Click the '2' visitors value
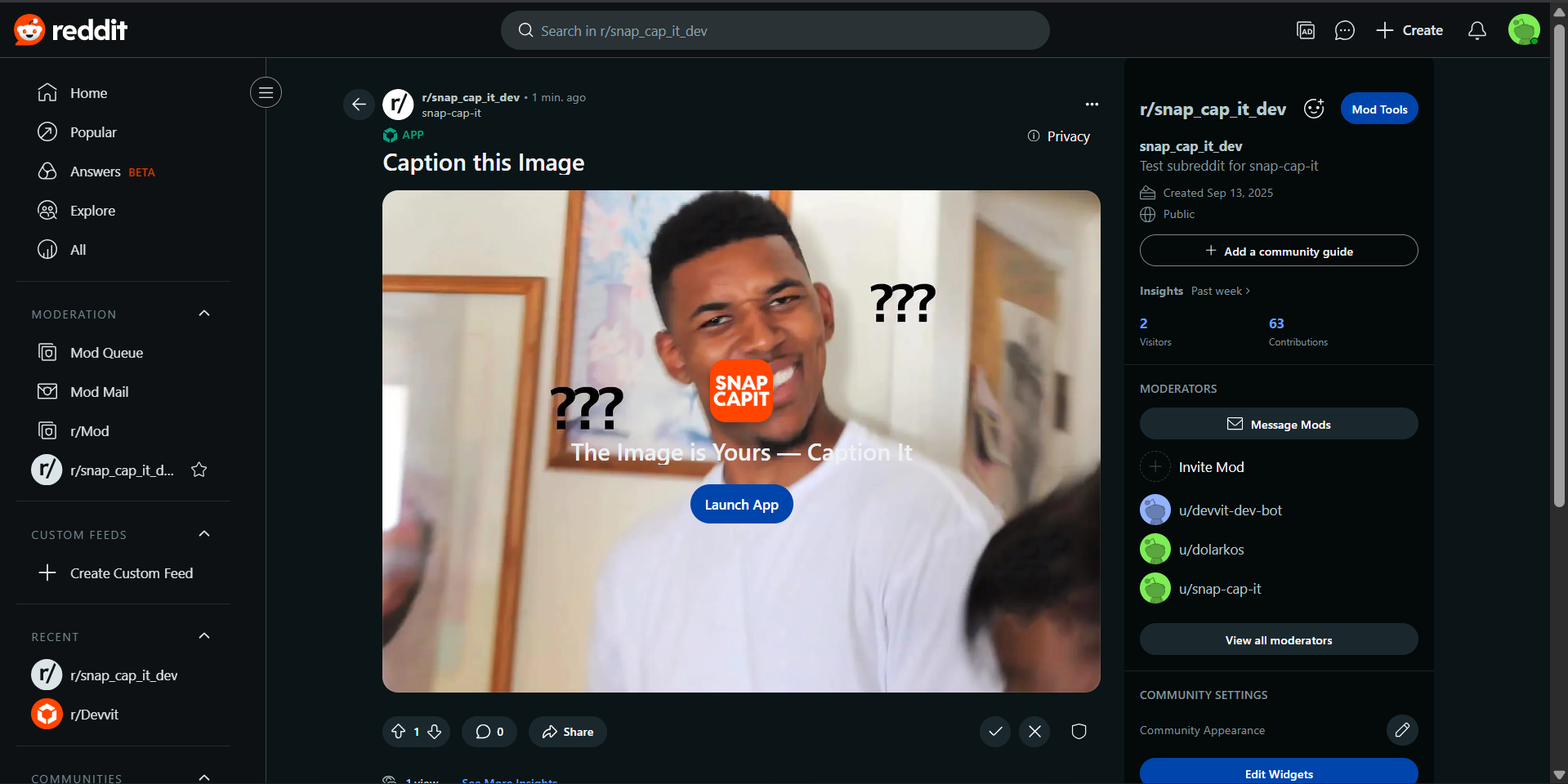The width and height of the screenshot is (1568, 784). [x=1144, y=323]
